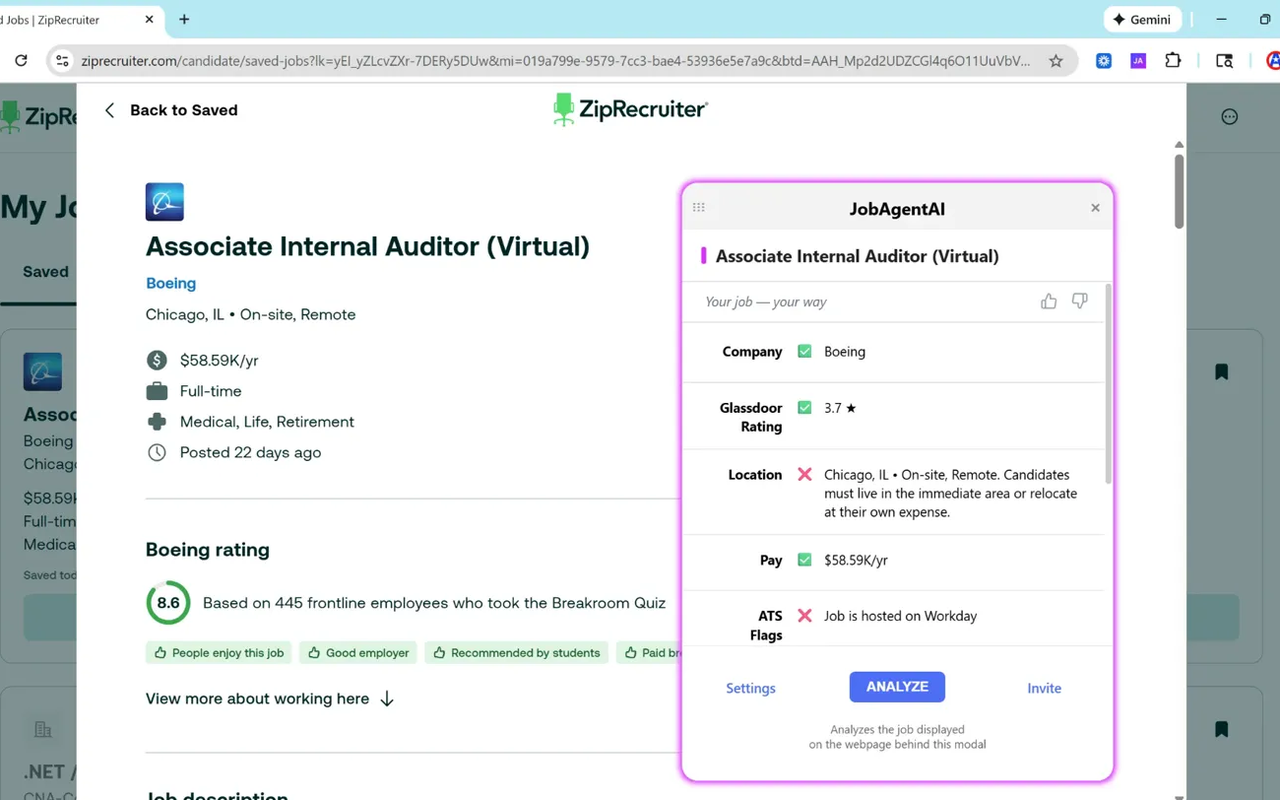The width and height of the screenshot is (1280, 800).
Task: Click 'Associate Internal Auditor (Virtual)' page heading
Action: 368,246
